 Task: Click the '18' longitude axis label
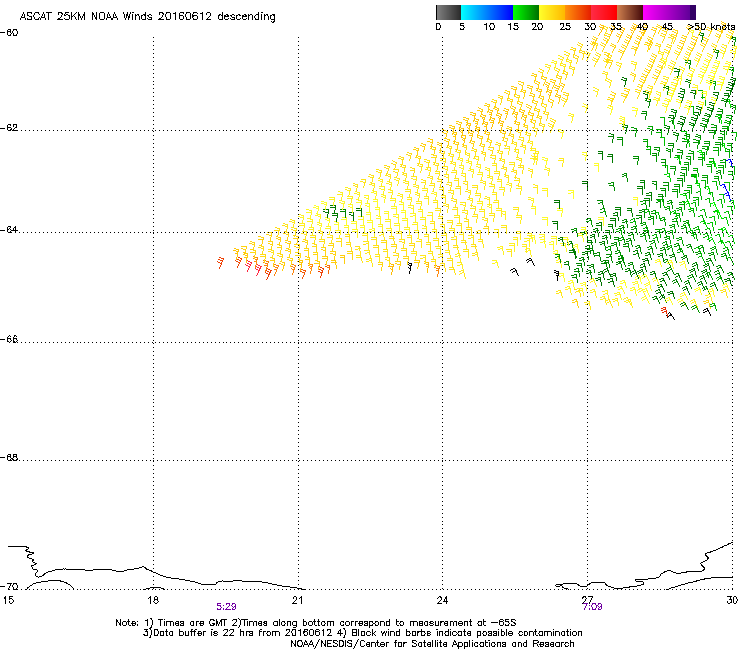152,600
